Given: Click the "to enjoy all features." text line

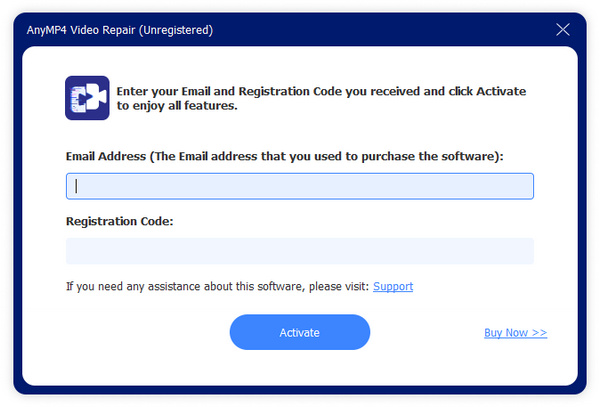Looking at the screenshot, I should [x=177, y=106].
